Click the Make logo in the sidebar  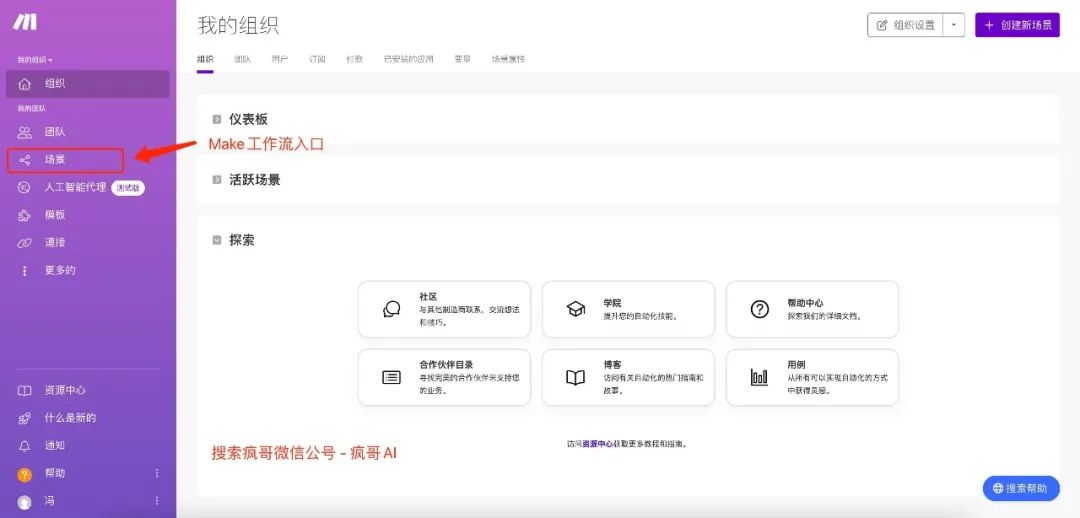[25, 22]
